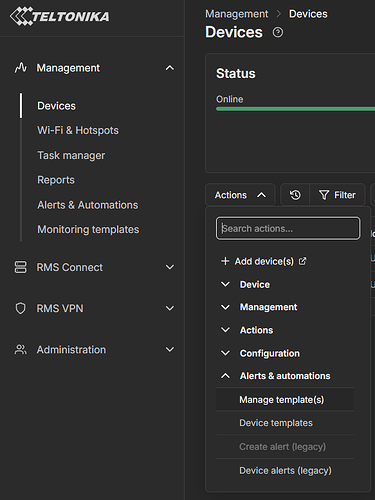Viewport: 375px width, 500px height.
Task: Choose Device alerts (legacy) action
Action: tap(285, 471)
